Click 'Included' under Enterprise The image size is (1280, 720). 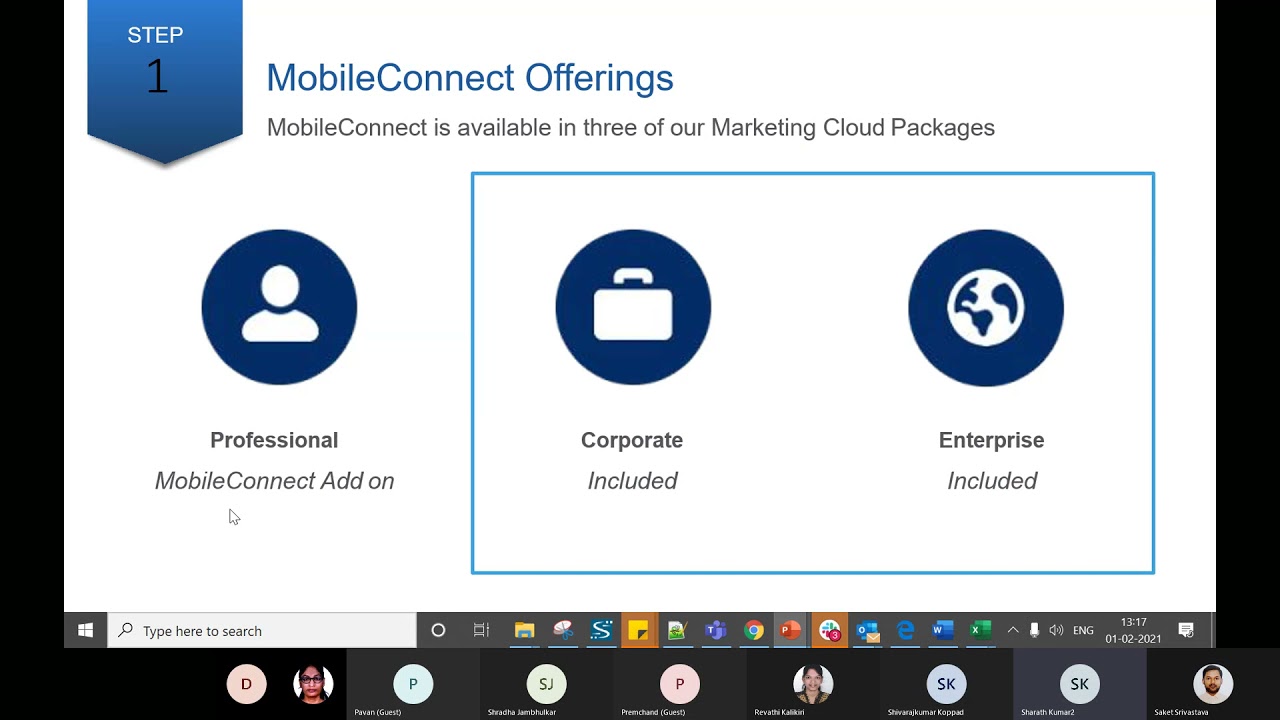(992, 481)
